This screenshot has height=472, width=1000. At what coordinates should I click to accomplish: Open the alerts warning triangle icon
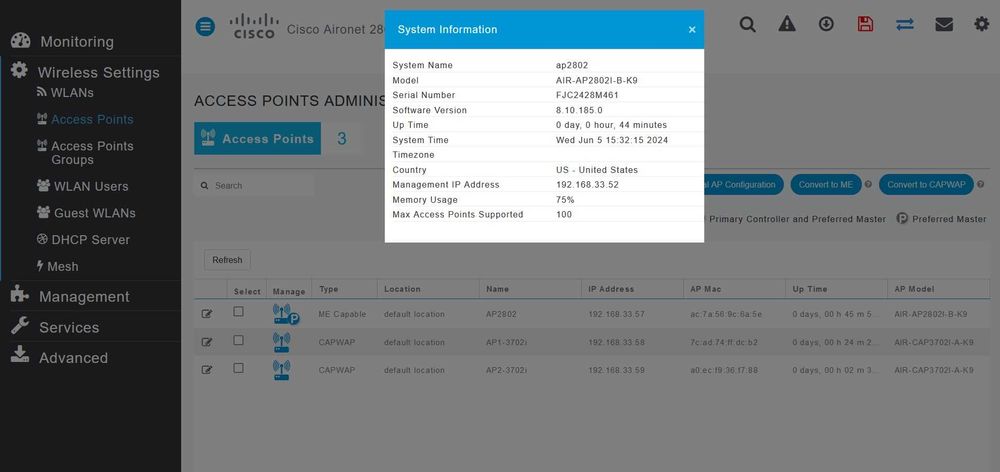click(787, 24)
